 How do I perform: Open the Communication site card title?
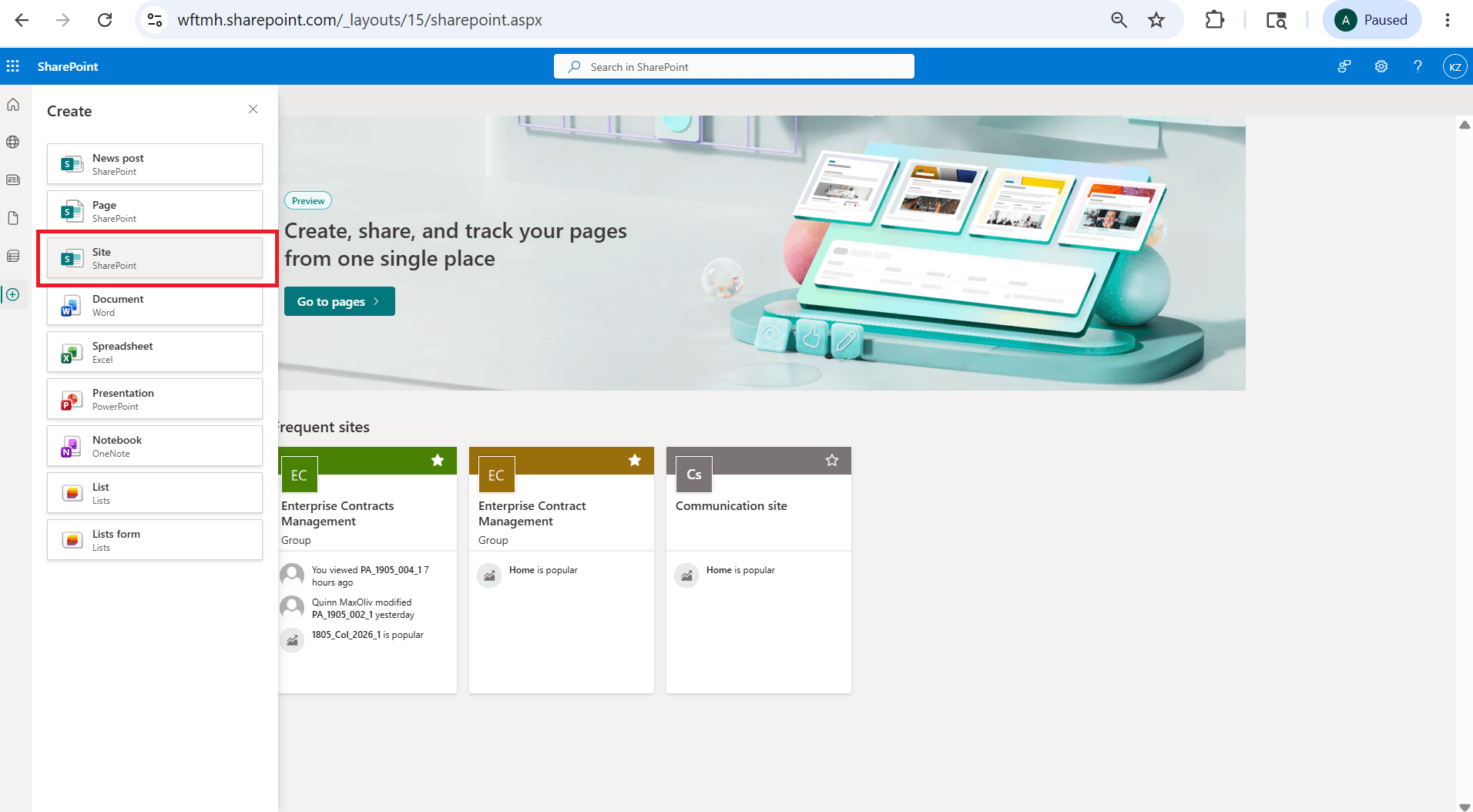point(731,505)
